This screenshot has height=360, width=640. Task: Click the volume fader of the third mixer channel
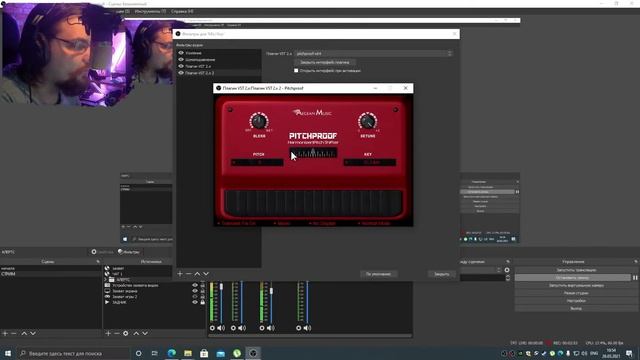pyautogui.click(x=271, y=291)
